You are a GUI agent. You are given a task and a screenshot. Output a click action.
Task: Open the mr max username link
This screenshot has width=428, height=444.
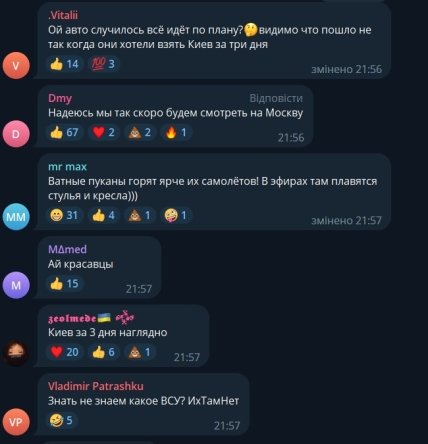pos(67,166)
